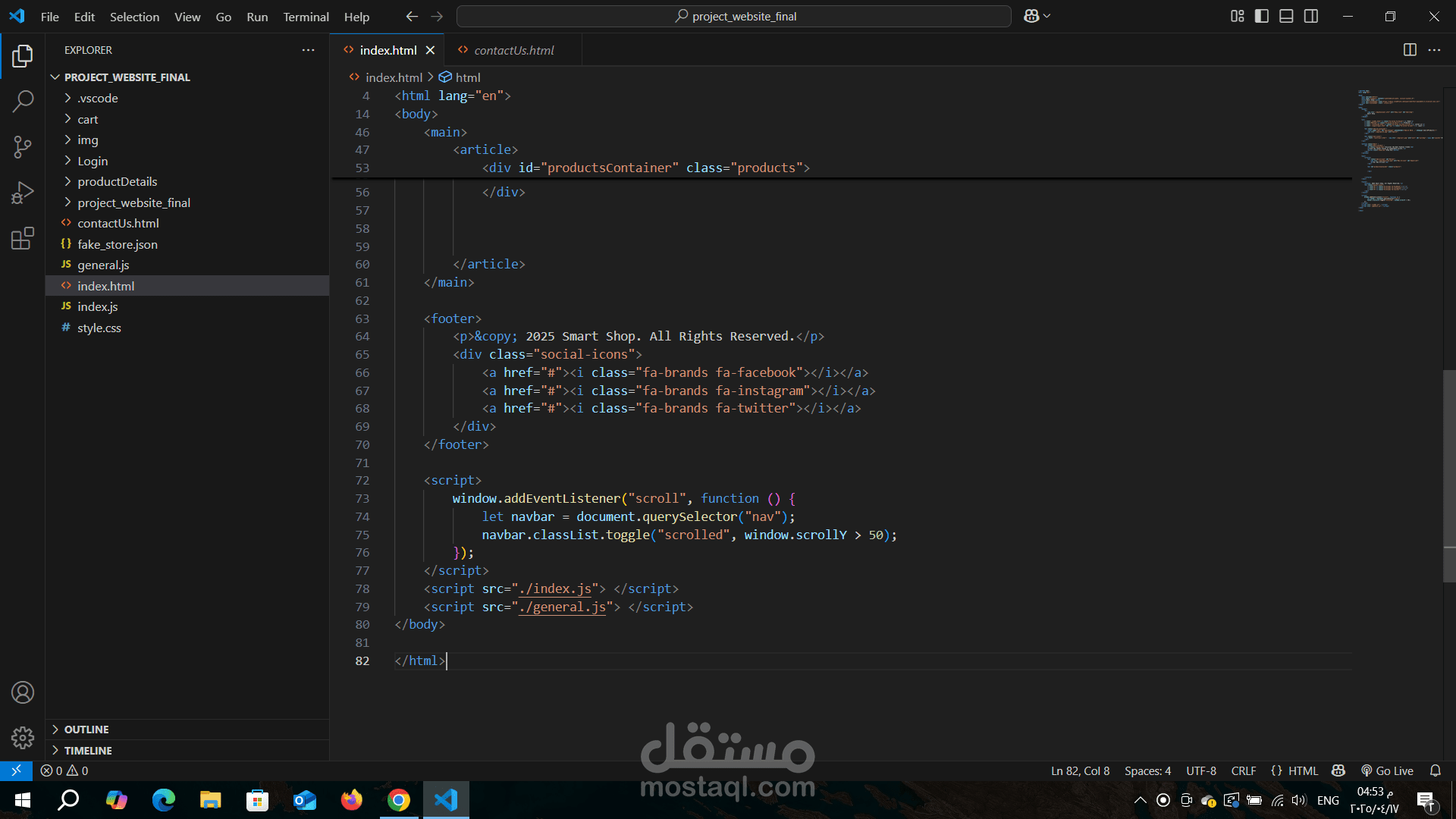This screenshot has width=1456, height=819.
Task: Open the Search view in activity bar
Action: [x=23, y=101]
